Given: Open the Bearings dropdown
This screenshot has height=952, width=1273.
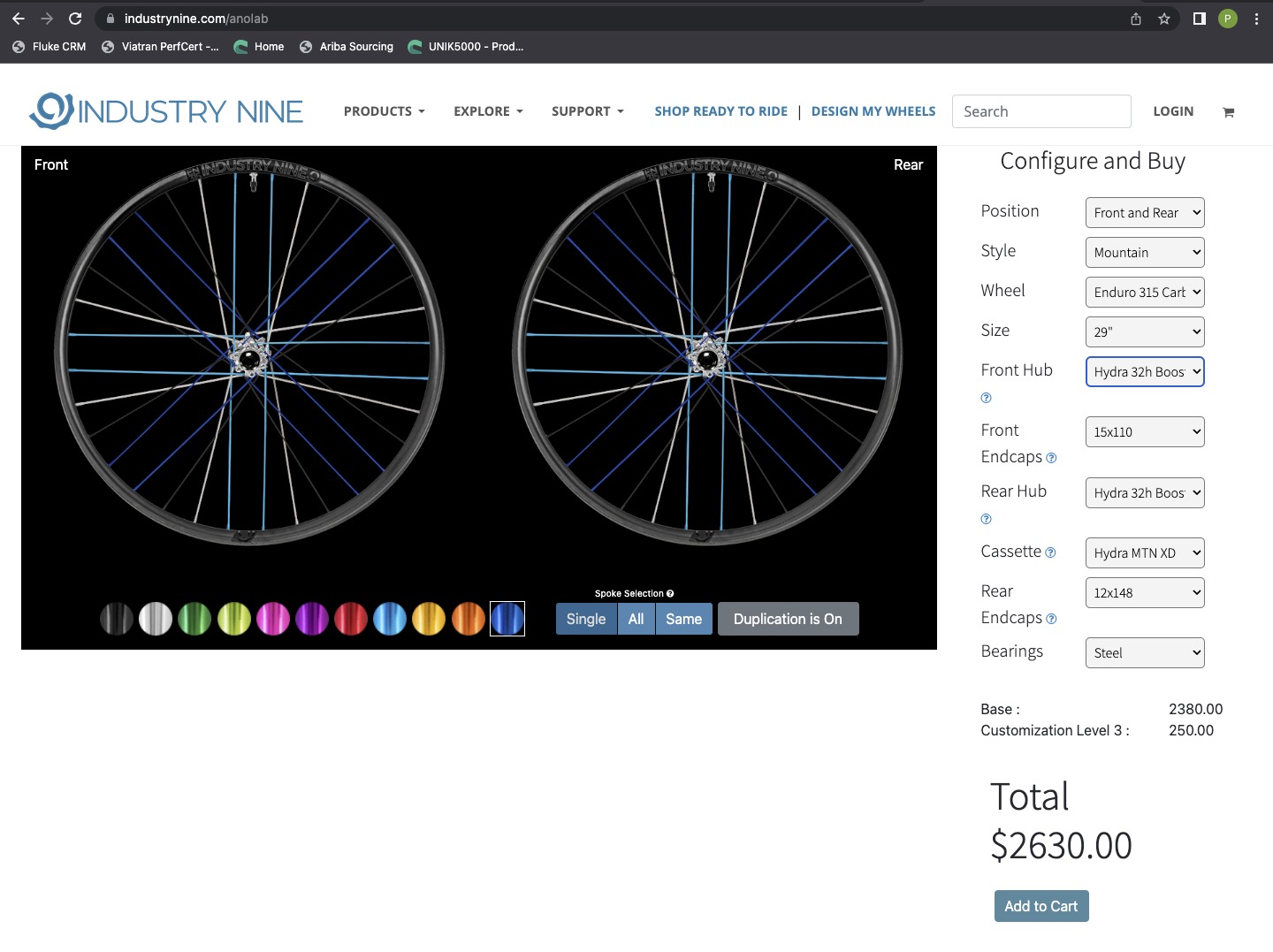Looking at the screenshot, I should (x=1145, y=653).
